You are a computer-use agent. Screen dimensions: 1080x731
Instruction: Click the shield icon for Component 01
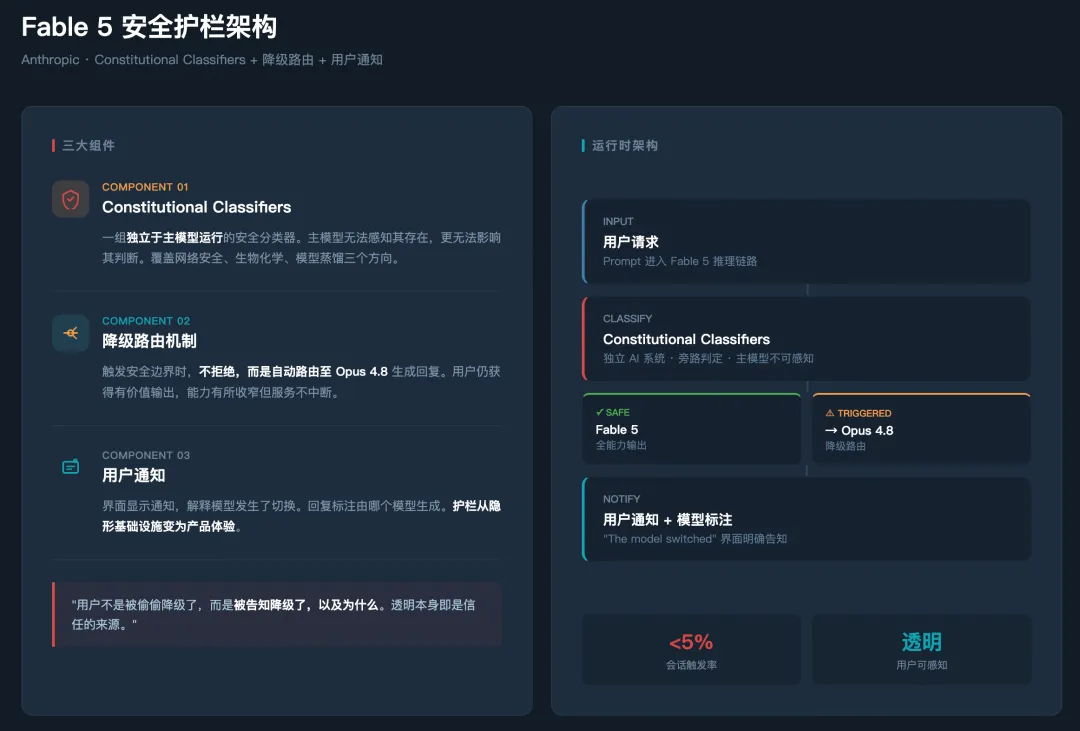tap(70, 200)
